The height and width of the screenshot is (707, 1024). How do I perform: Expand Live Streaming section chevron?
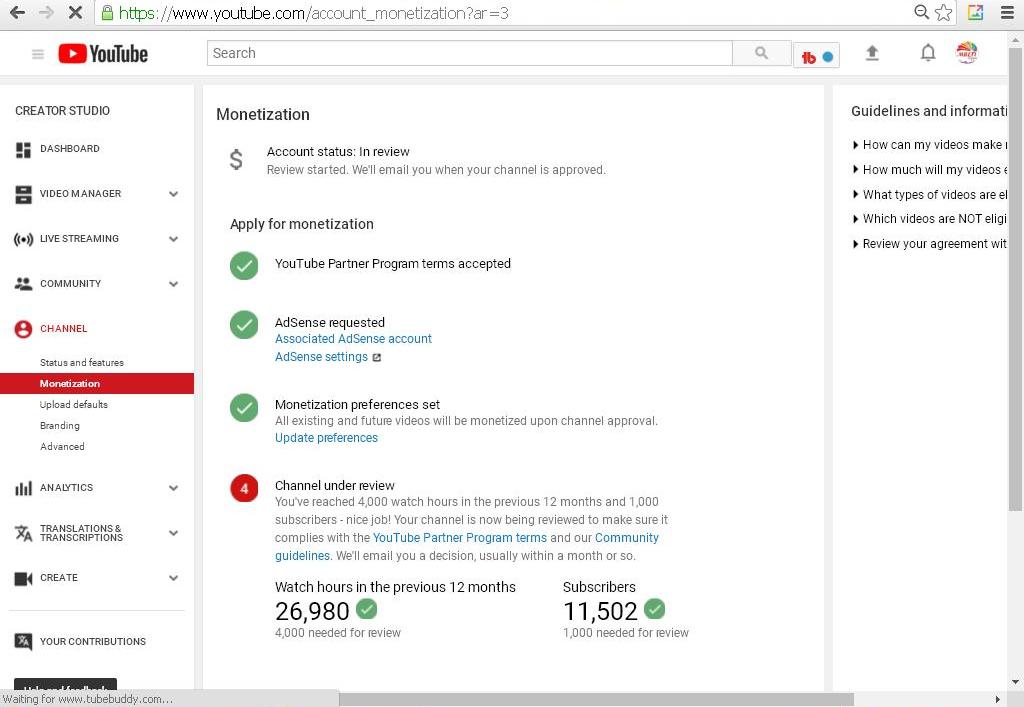pyautogui.click(x=174, y=239)
